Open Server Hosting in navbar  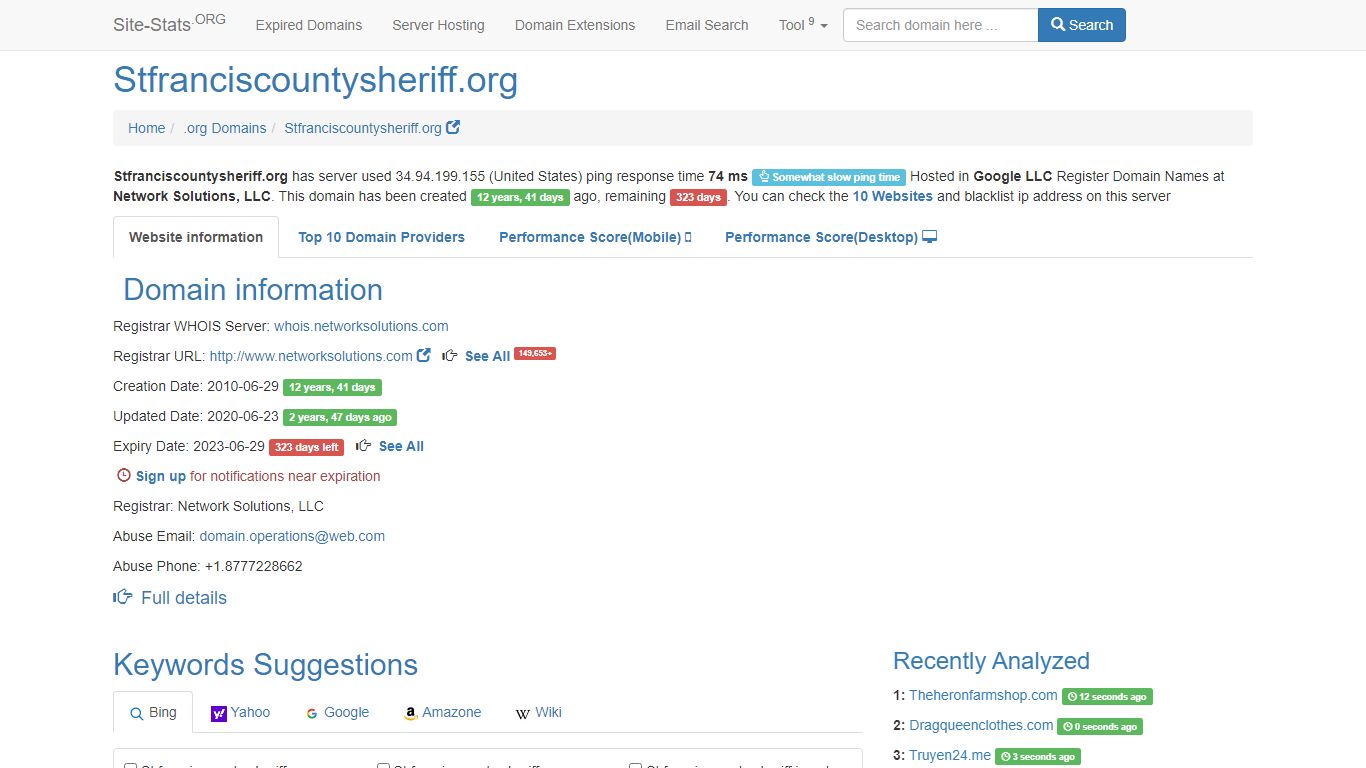pos(438,25)
